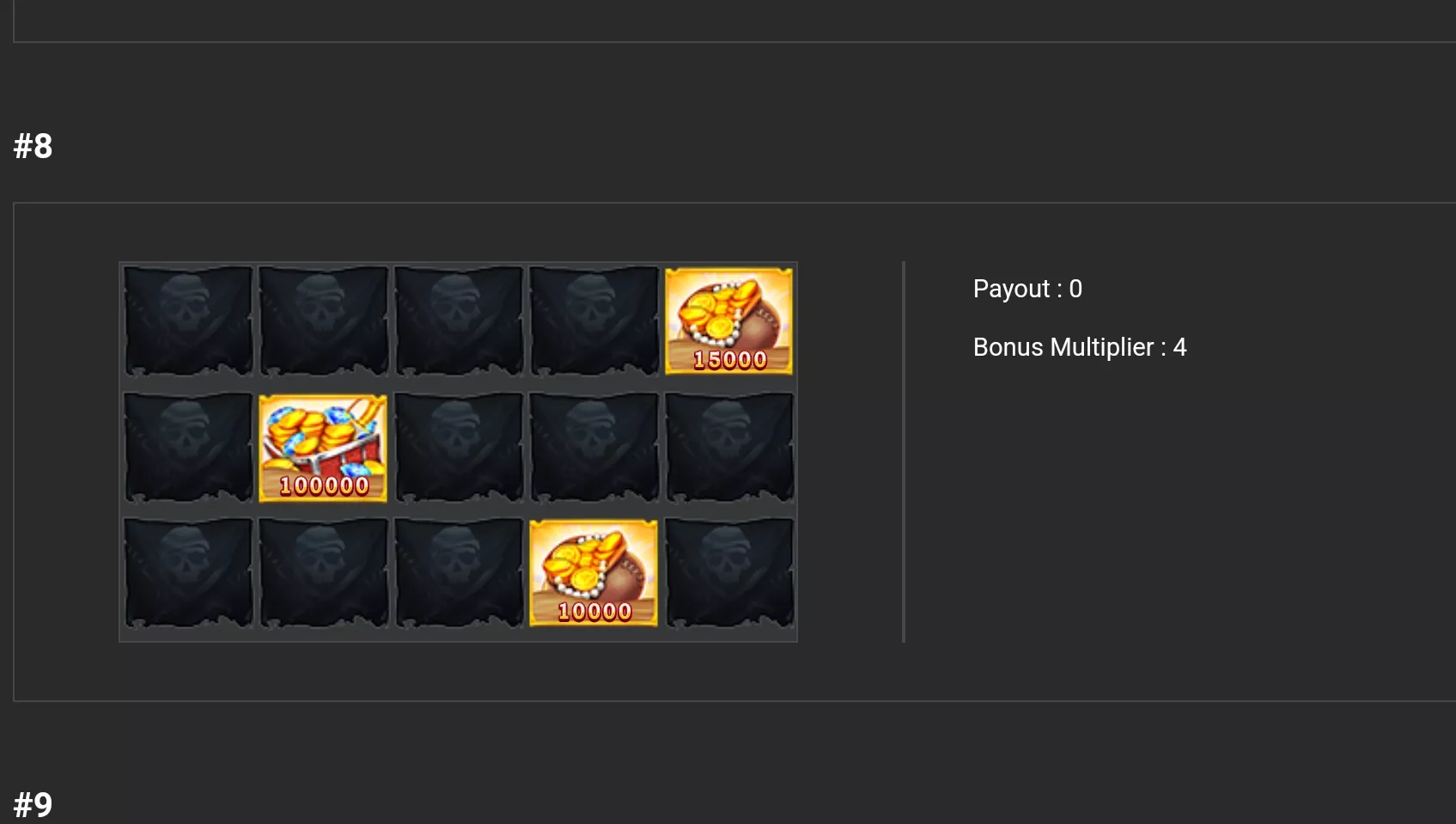The height and width of the screenshot is (824, 1456).
Task: Click pirate flag tile above the 100000 chest
Action: pos(323,320)
